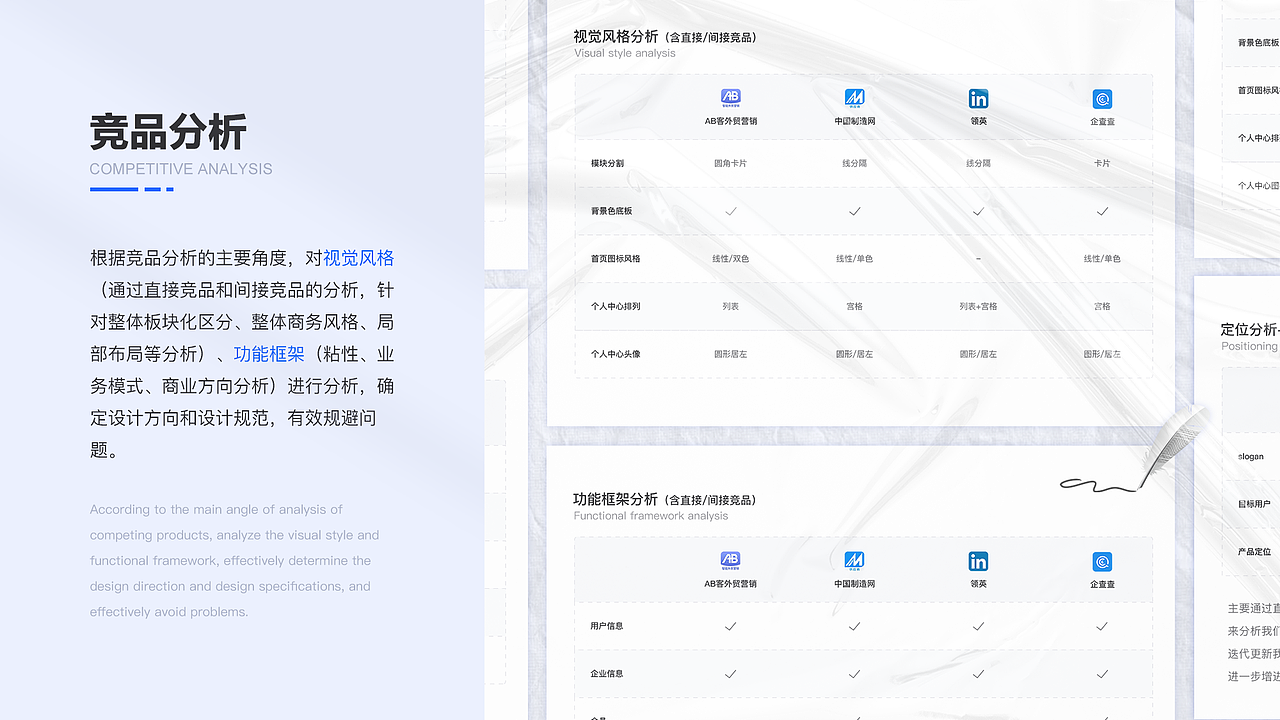This screenshot has width=1280, height=720.
Task: Click 卡片 cell under 企查查
Action: [x=1102, y=163]
